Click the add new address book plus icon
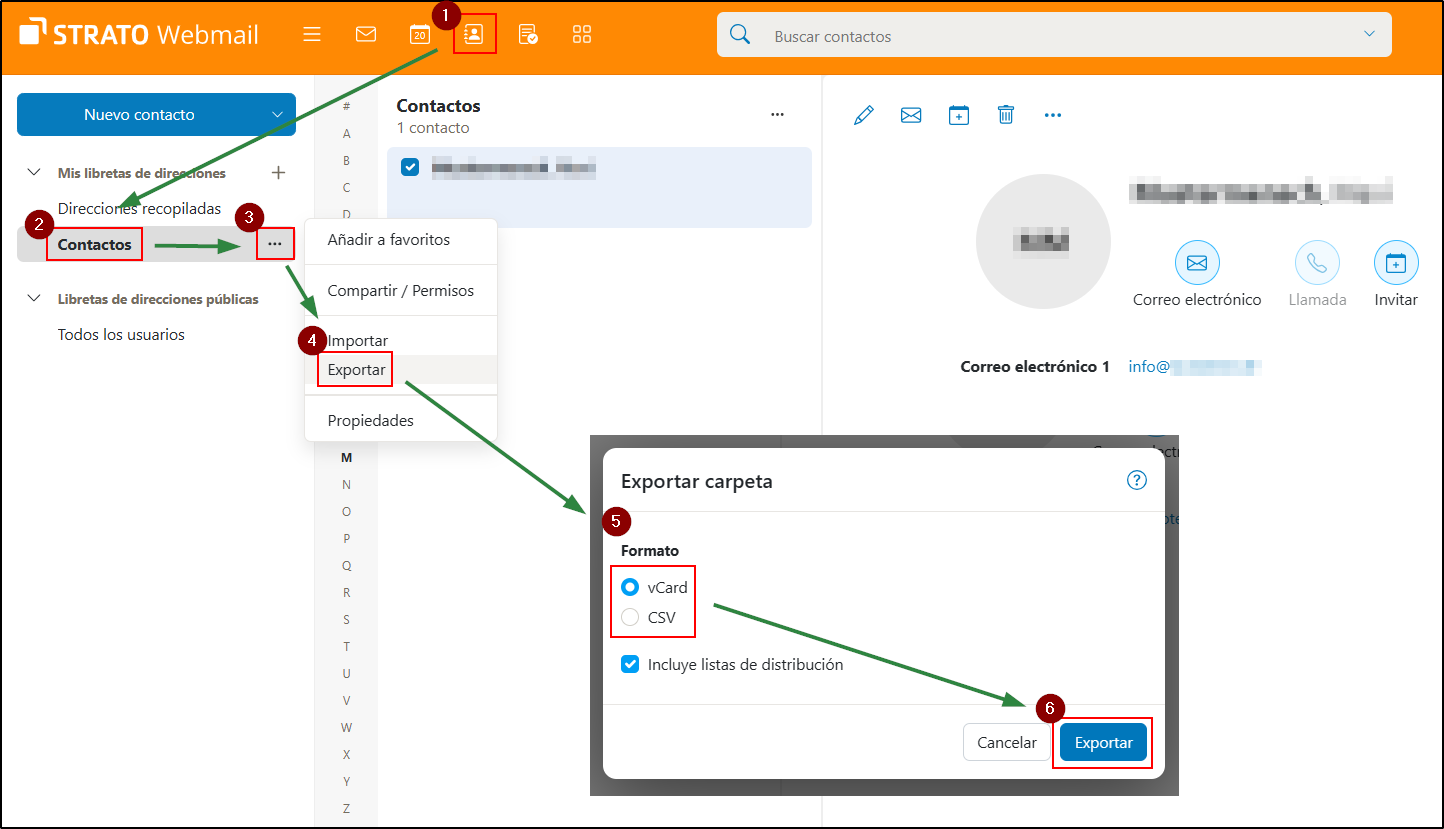1444x829 pixels. (279, 173)
